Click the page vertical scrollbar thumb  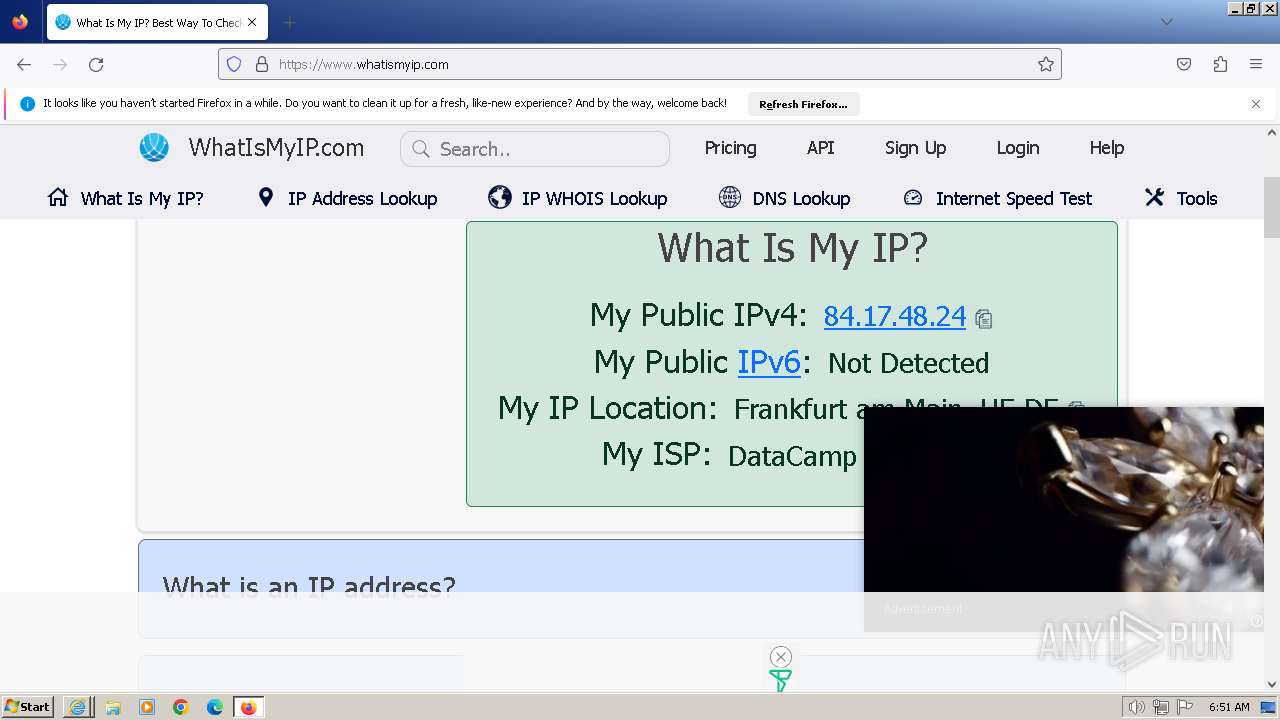click(1272, 208)
